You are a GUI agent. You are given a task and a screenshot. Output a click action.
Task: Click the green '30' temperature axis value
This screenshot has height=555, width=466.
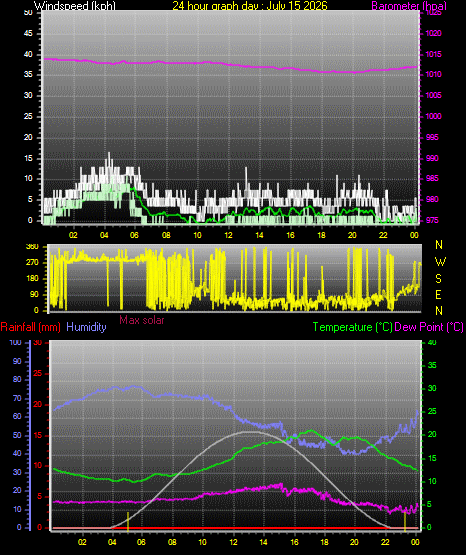tap(432, 388)
